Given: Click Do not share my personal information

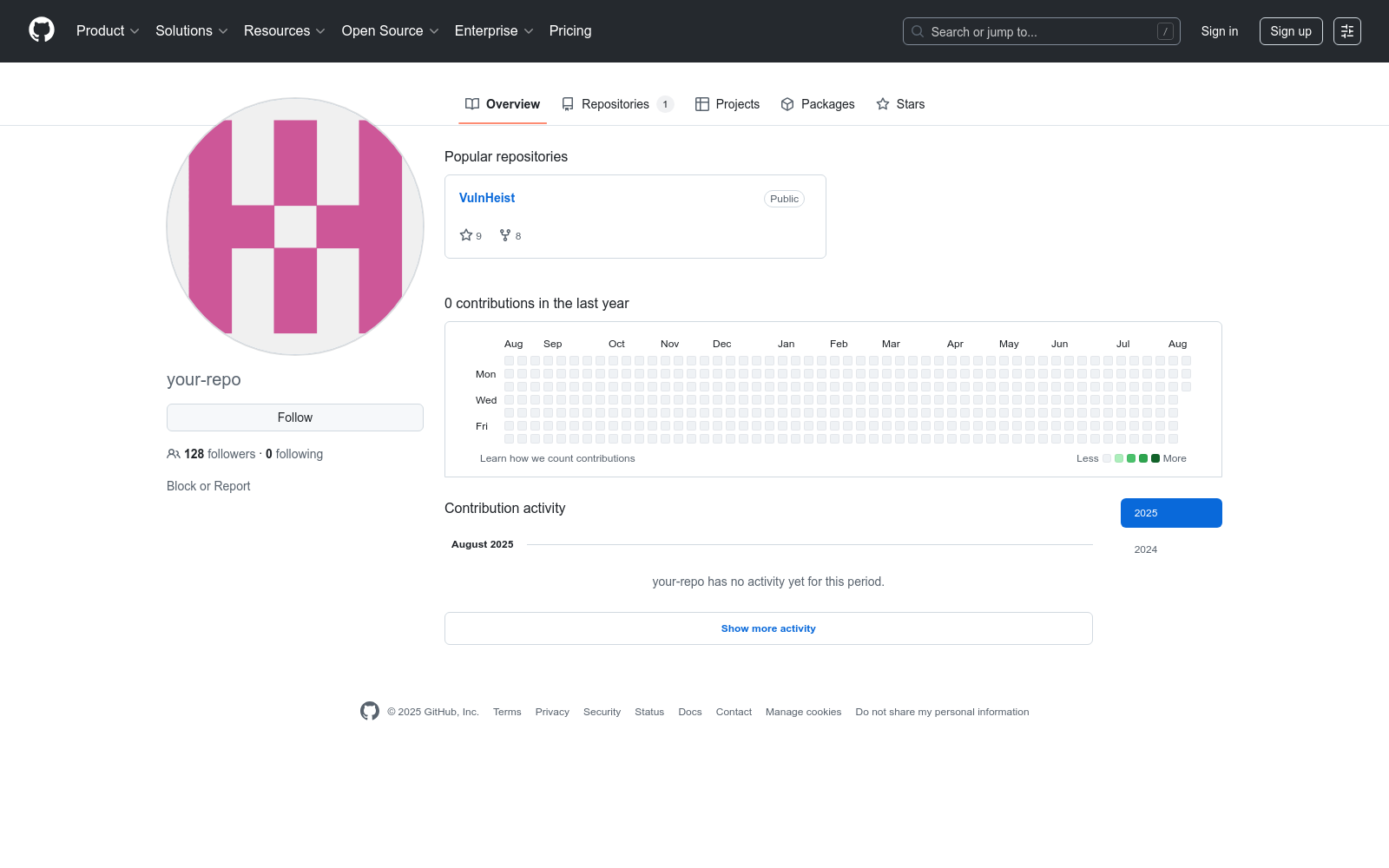Looking at the screenshot, I should tap(942, 712).
